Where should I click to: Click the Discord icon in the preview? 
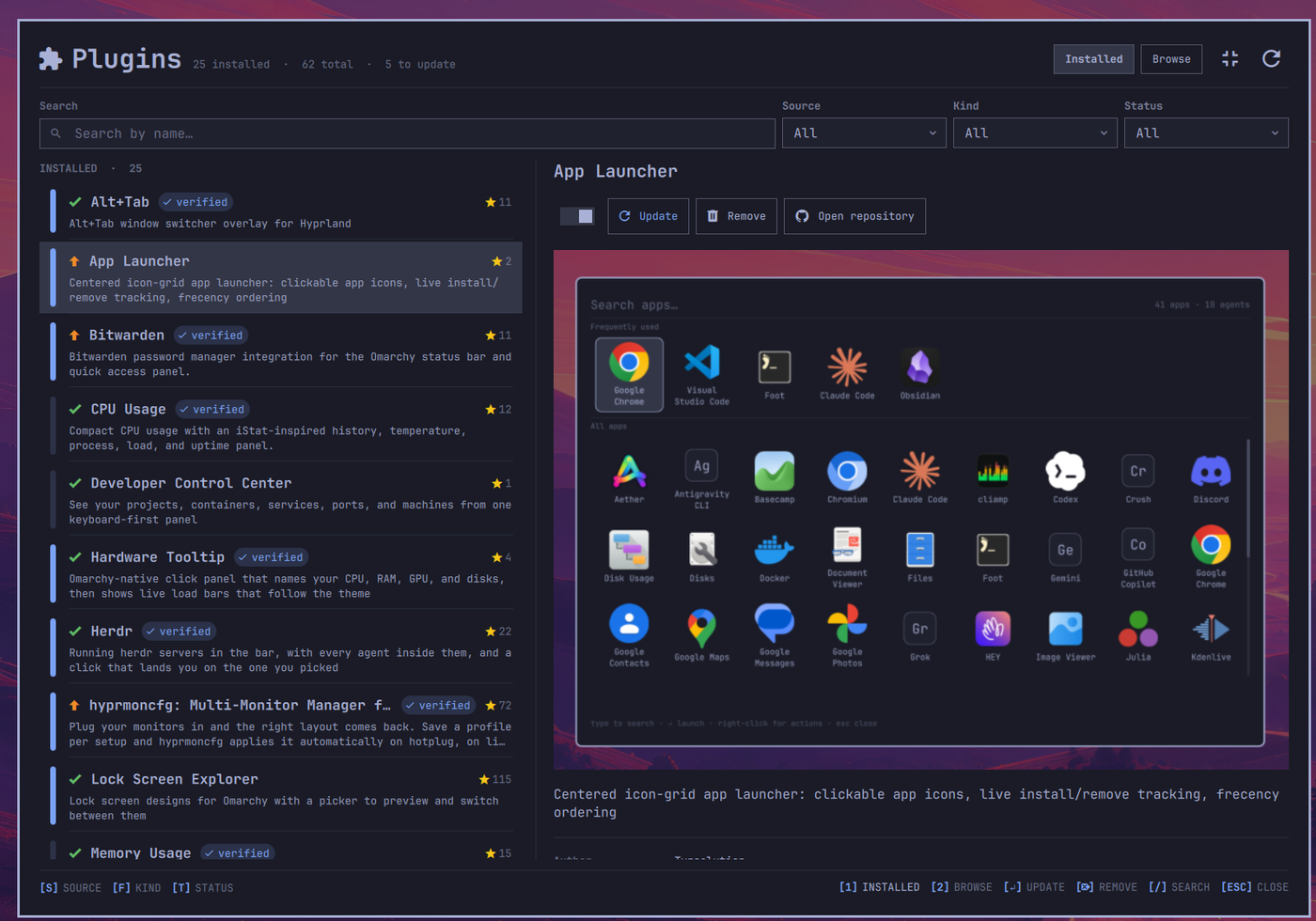click(1211, 471)
